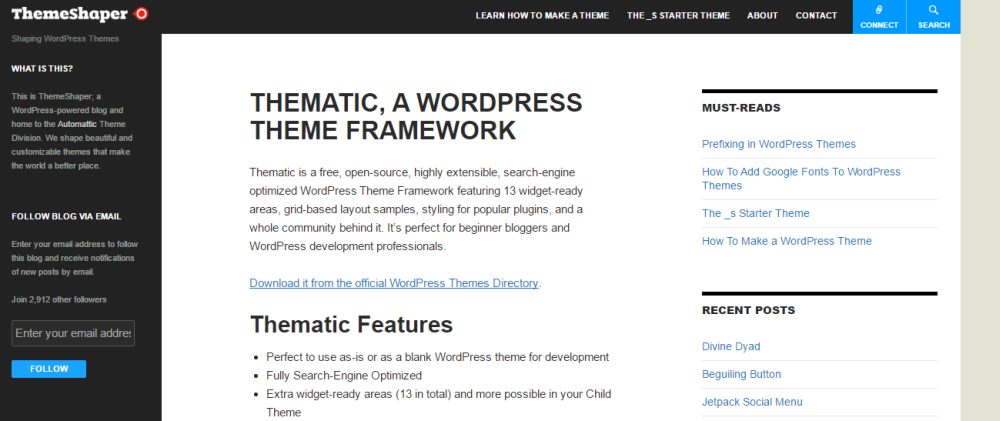Open download link for WordPress Themes Directory
The width and height of the screenshot is (1000, 421).
(394, 283)
